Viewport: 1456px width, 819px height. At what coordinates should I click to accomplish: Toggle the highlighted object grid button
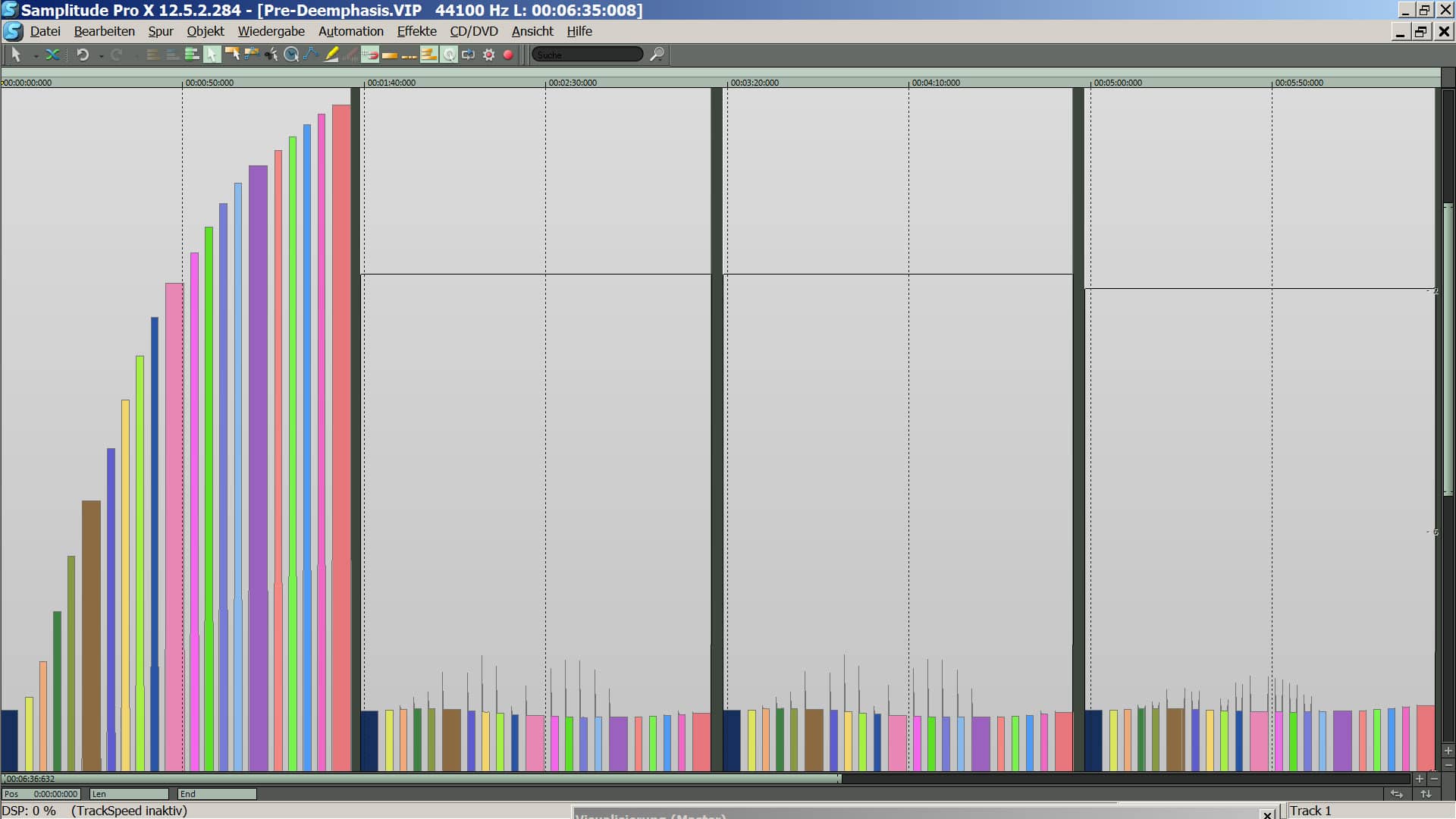pyautogui.click(x=429, y=55)
